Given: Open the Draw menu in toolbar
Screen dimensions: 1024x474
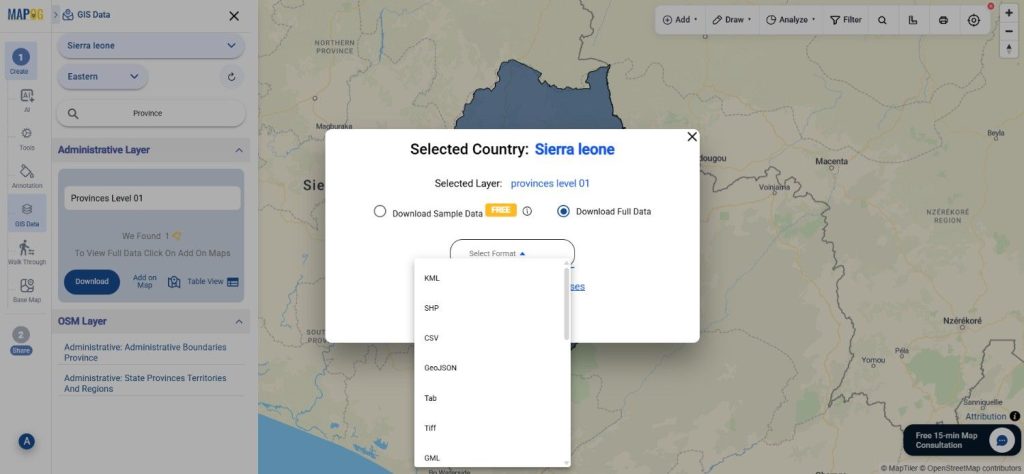Looking at the screenshot, I should click(731, 20).
